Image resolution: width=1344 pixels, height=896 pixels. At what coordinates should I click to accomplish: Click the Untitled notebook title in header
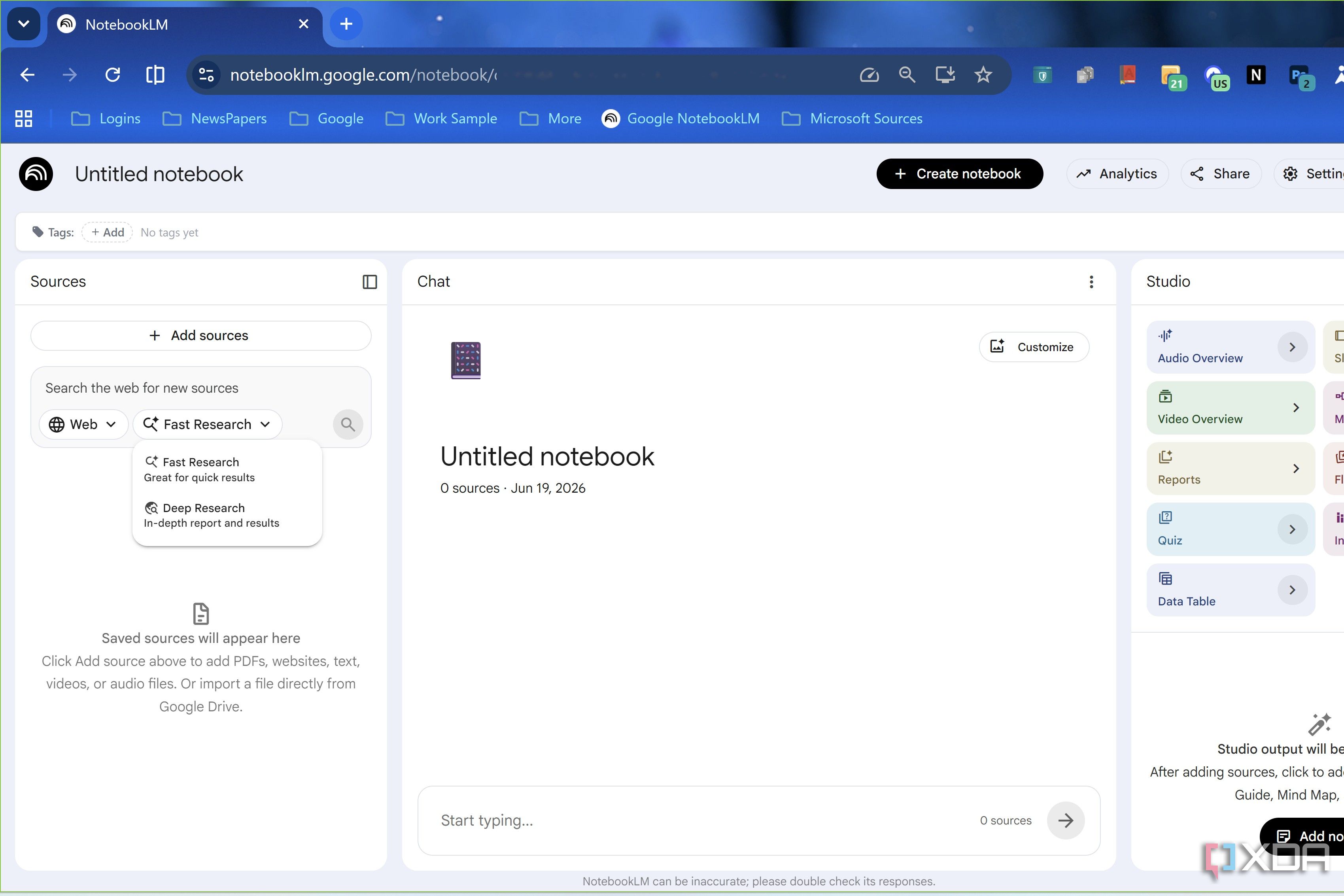(x=159, y=174)
